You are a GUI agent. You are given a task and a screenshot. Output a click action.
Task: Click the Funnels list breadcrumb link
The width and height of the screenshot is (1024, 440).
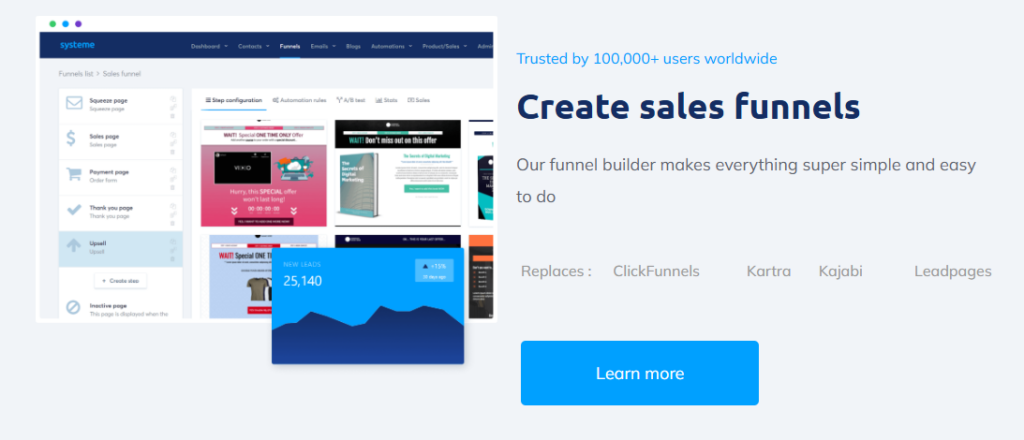(x=76, y=74)
